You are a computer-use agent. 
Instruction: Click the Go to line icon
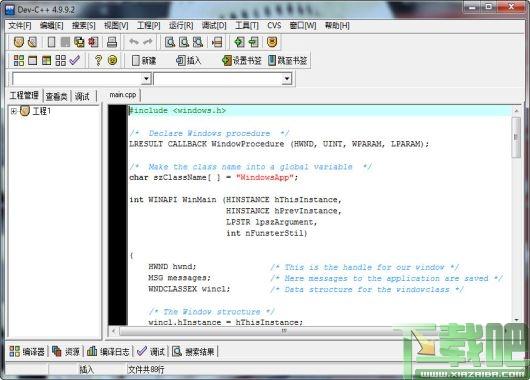click(217, 42)
